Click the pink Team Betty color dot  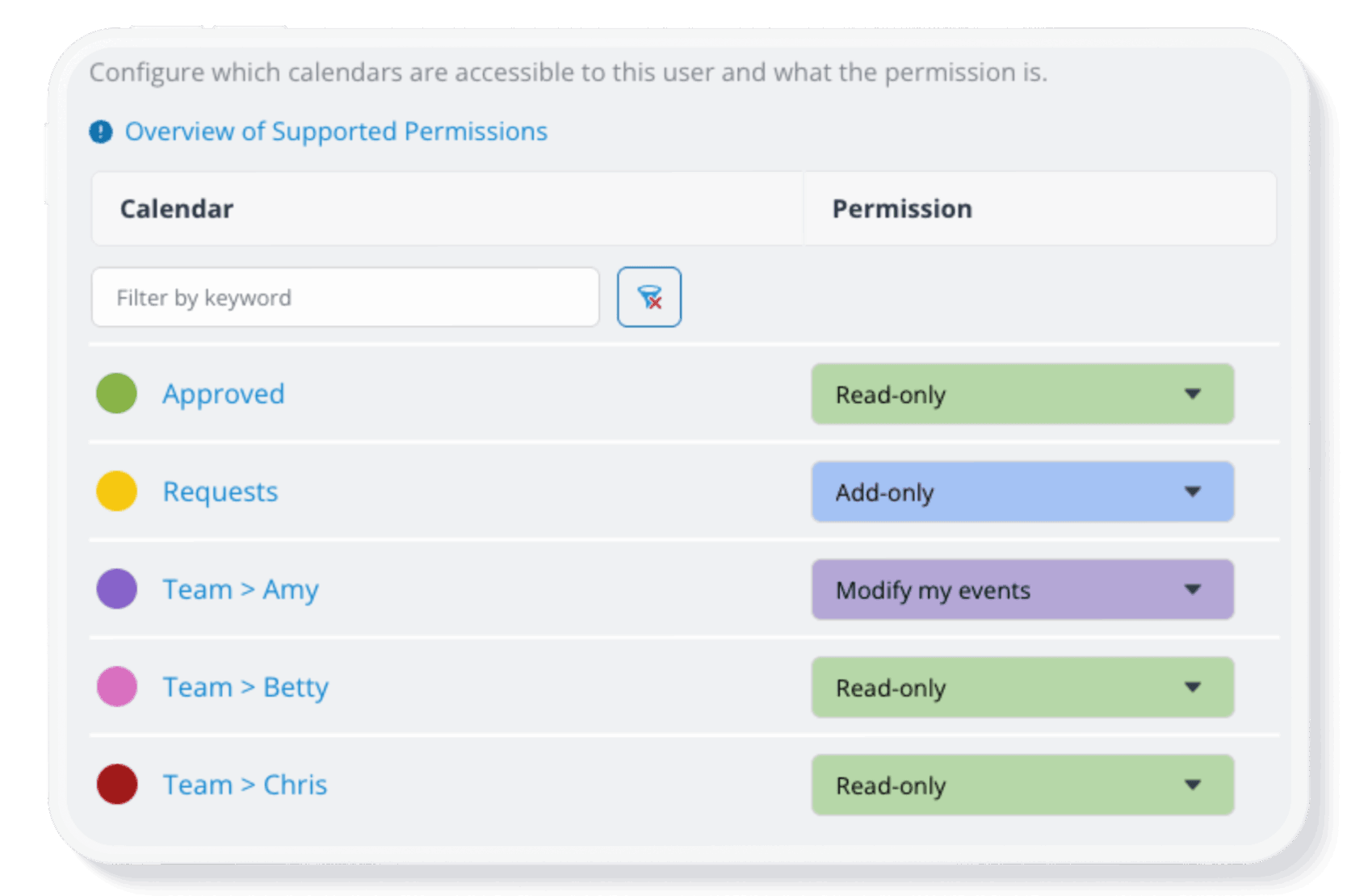coord(117,686)
